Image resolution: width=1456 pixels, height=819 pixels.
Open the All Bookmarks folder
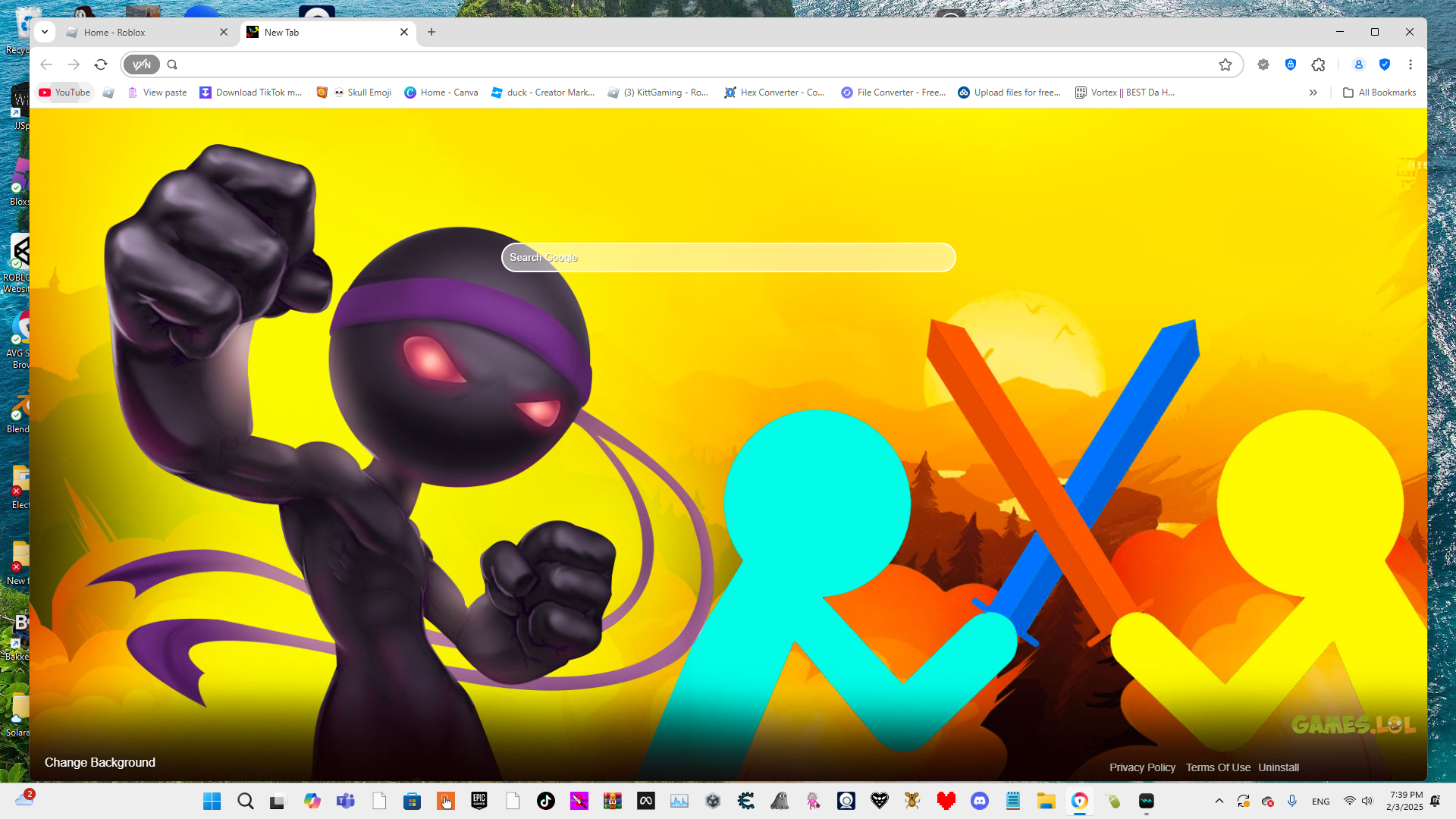pos(1379,93)
